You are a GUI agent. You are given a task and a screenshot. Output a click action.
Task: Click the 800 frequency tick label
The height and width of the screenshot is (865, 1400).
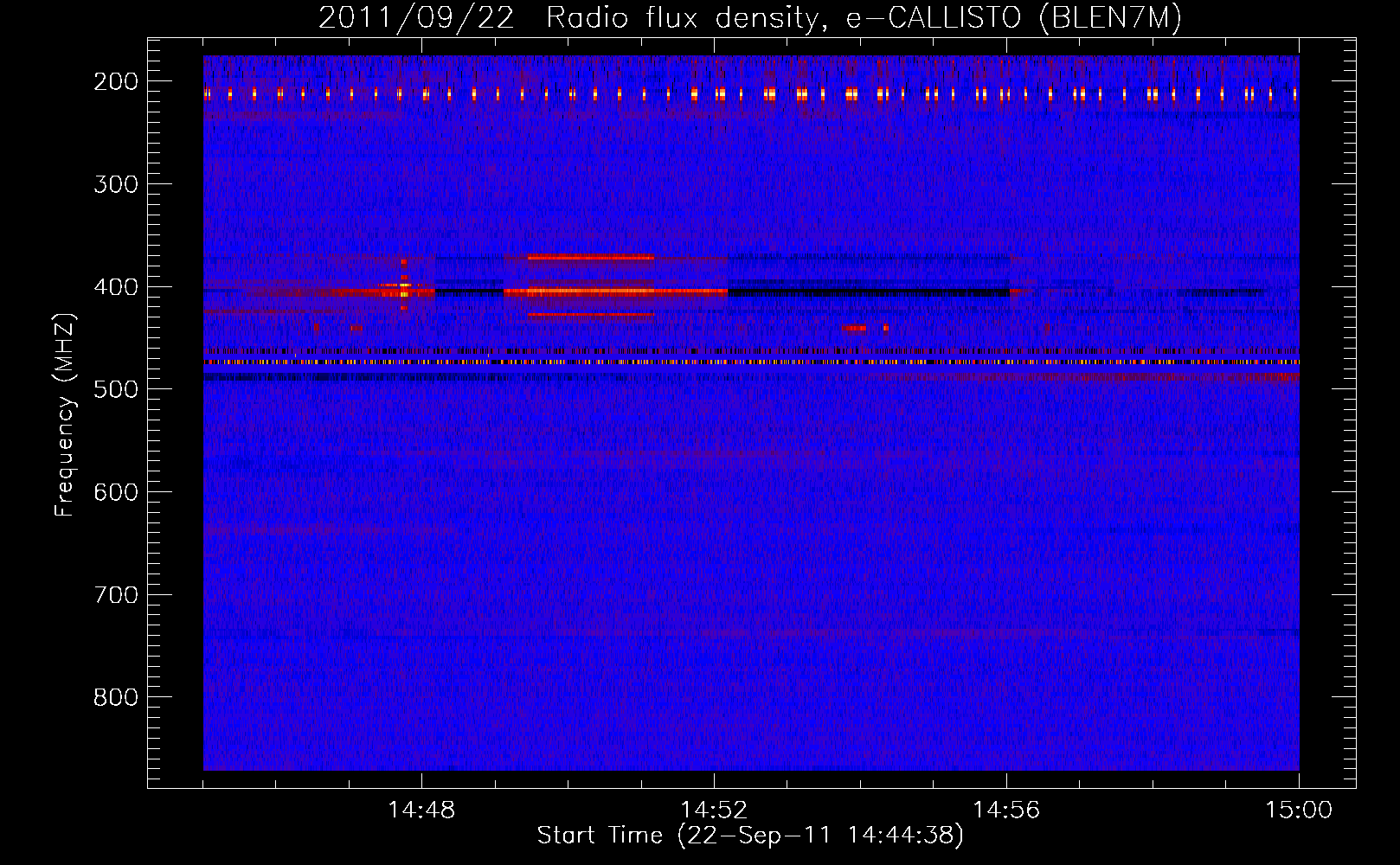[x=115, y=697]
